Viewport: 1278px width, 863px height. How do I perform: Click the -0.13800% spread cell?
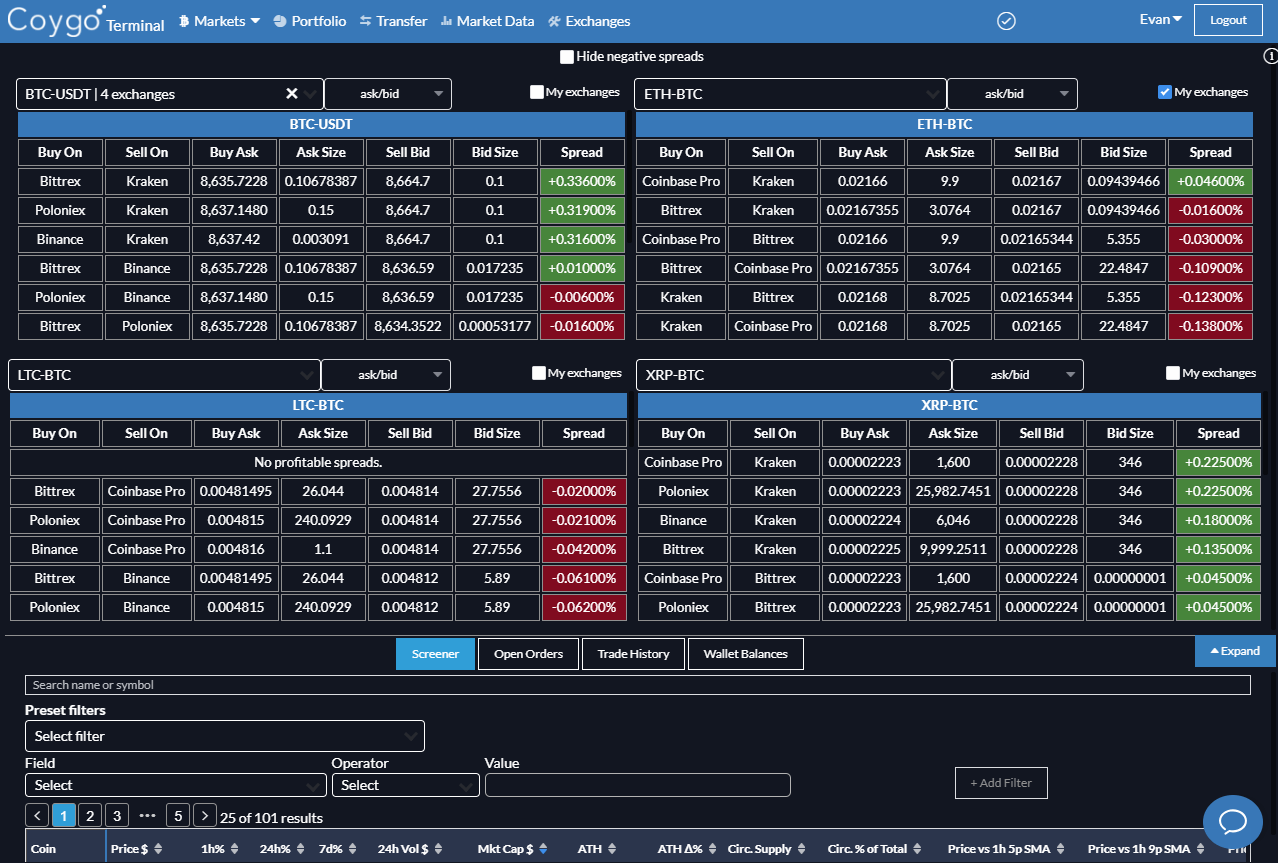point(1210,326)
